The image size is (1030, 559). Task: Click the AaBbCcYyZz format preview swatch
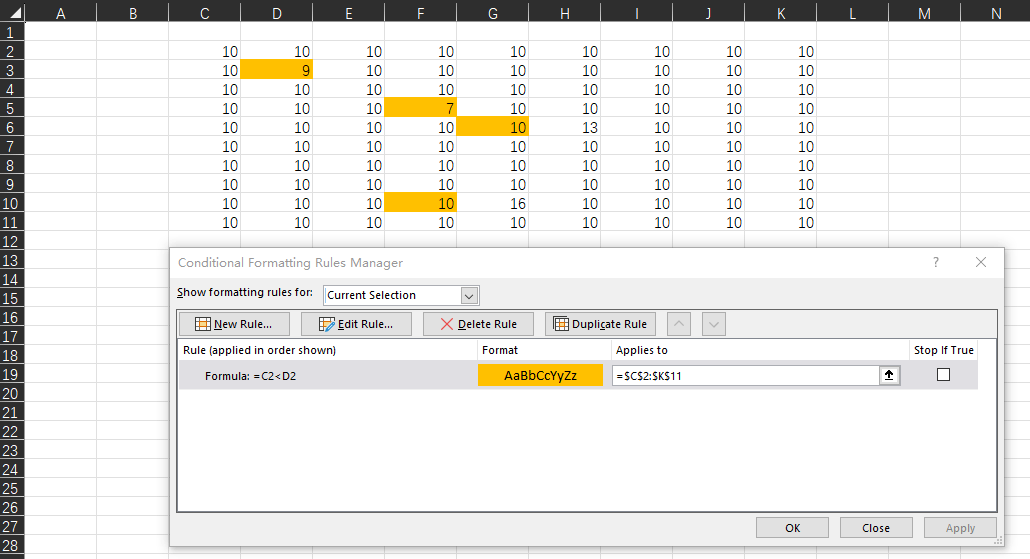point(540,375)
